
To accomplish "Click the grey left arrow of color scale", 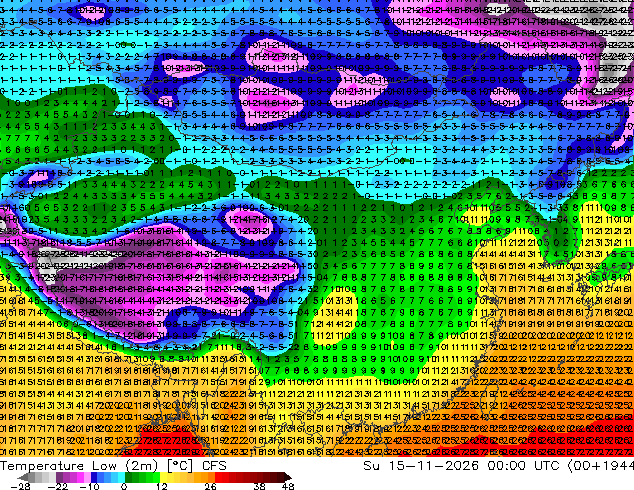I will 23,477.
